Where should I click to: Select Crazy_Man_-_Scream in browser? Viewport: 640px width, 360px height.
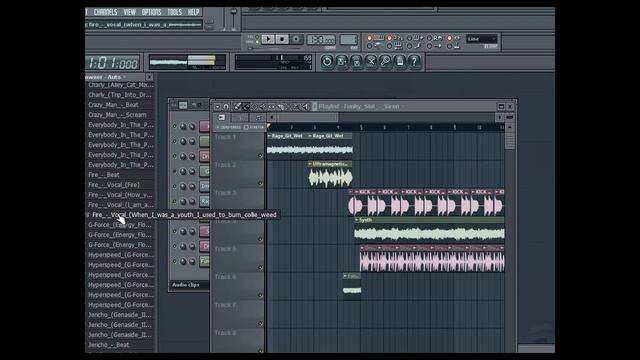pos(117,115)
